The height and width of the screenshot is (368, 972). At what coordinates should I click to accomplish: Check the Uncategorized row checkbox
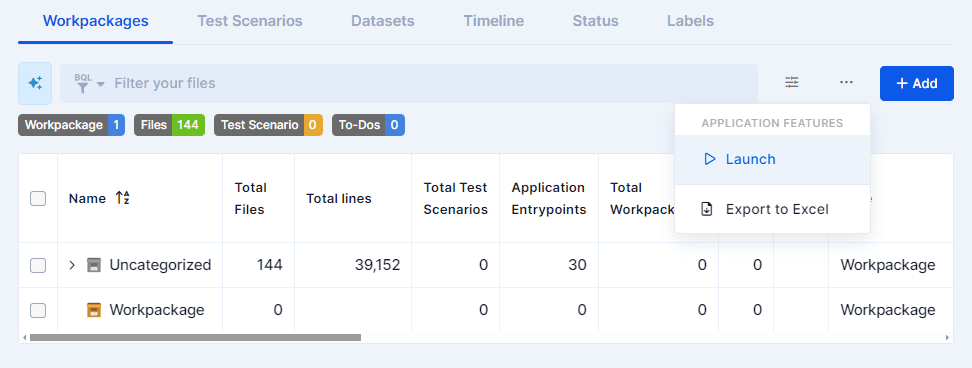coord(38,265)
